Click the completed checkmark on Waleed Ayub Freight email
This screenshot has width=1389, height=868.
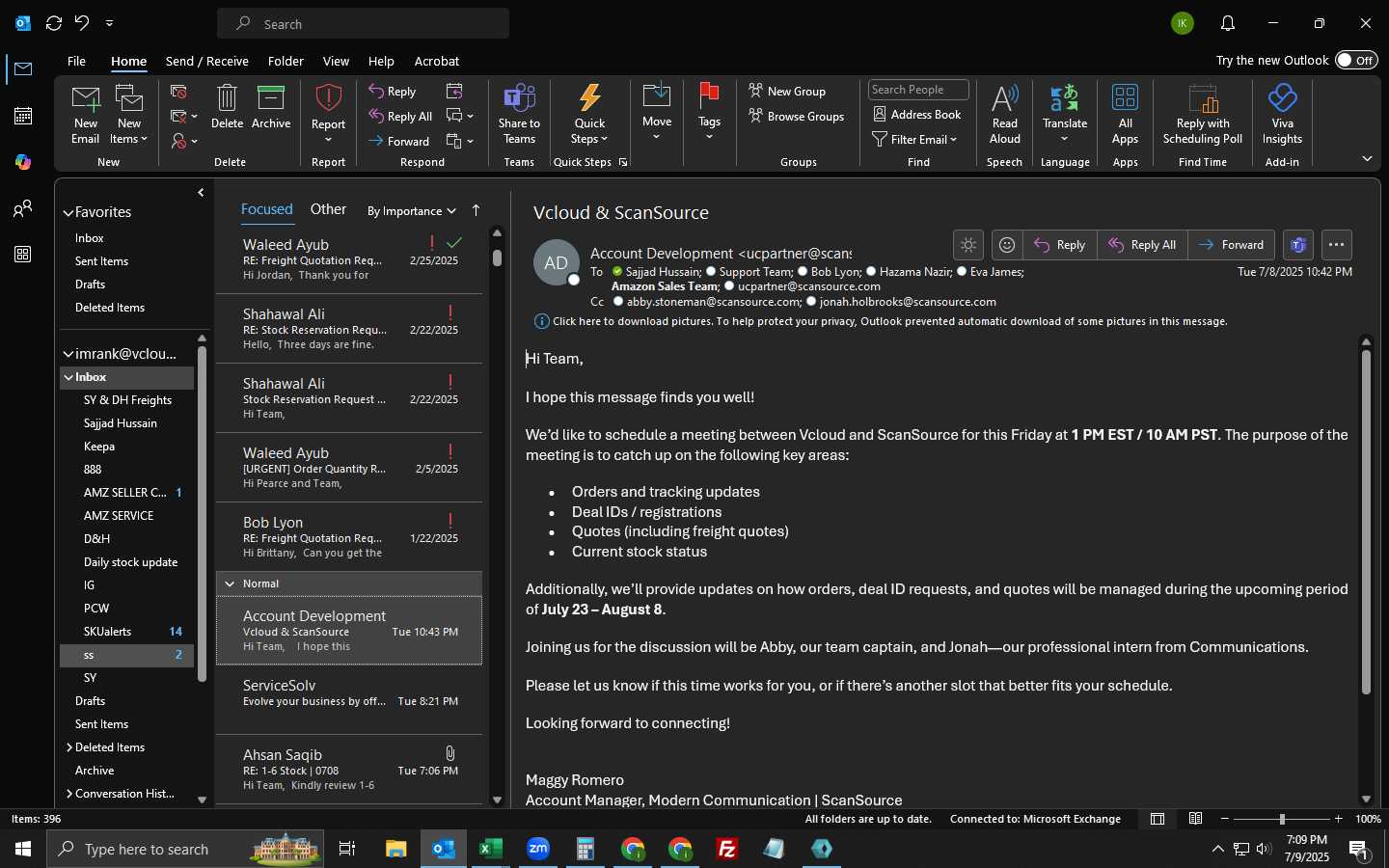tap(455, 243)
